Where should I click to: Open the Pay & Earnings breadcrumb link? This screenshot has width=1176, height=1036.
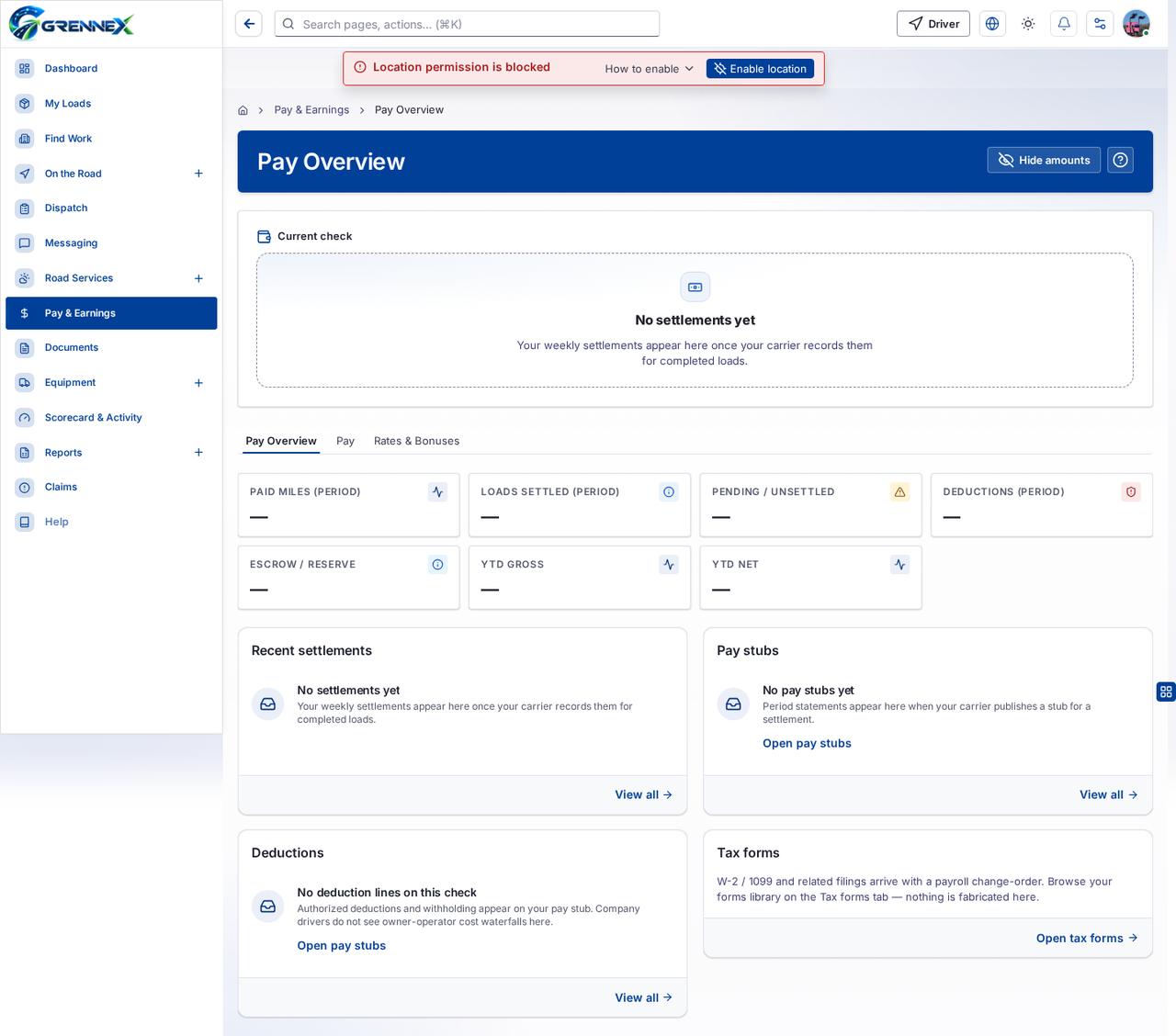click(311, 109)
